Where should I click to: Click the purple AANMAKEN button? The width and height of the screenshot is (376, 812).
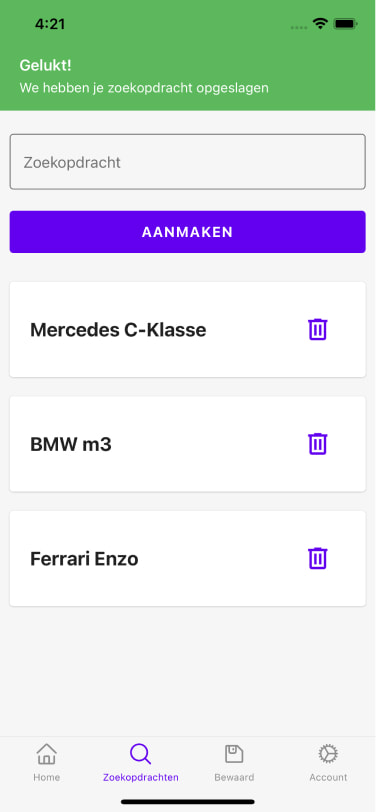(187, 232)
